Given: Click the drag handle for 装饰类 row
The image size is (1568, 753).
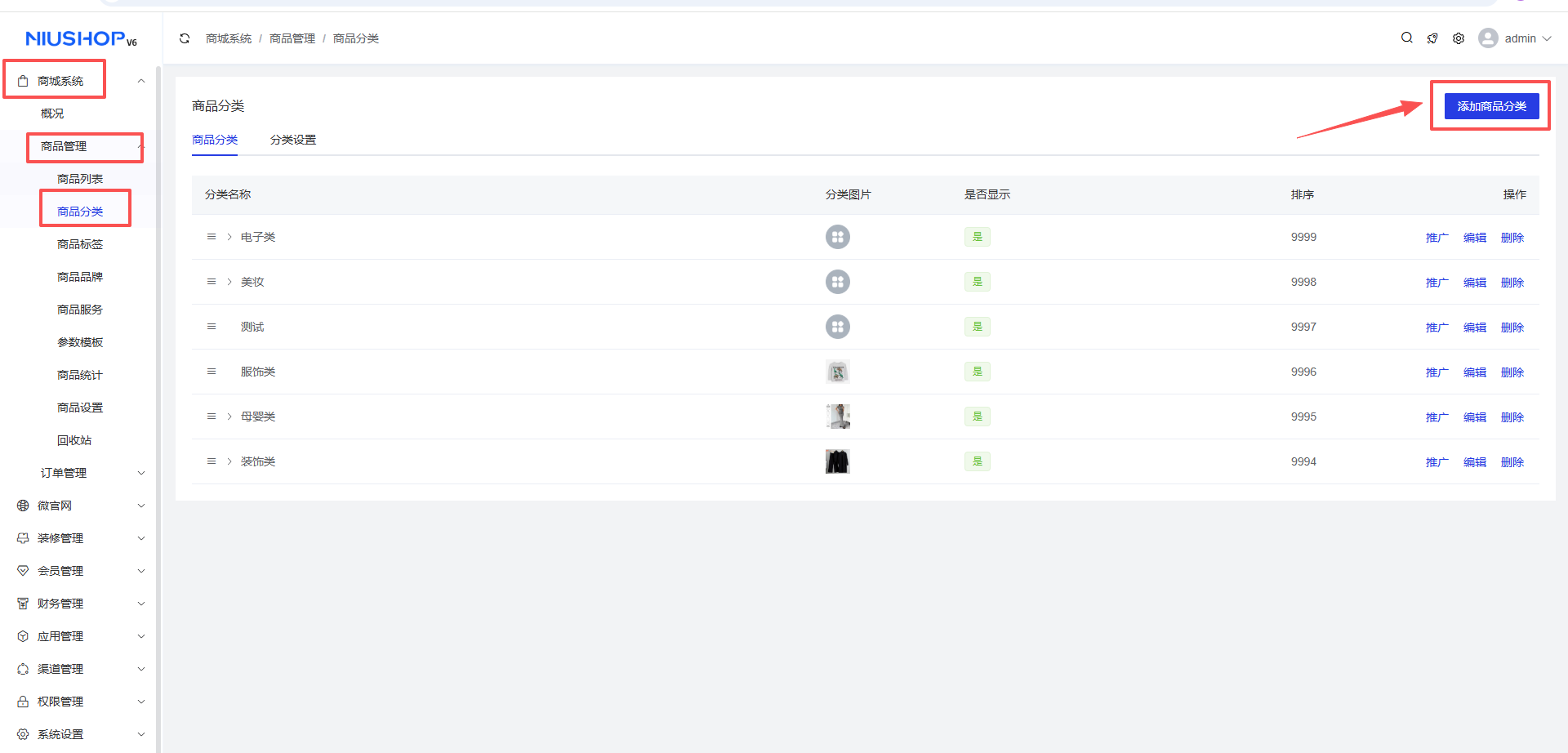Looking at the screenshot, I should pos(212,461).
